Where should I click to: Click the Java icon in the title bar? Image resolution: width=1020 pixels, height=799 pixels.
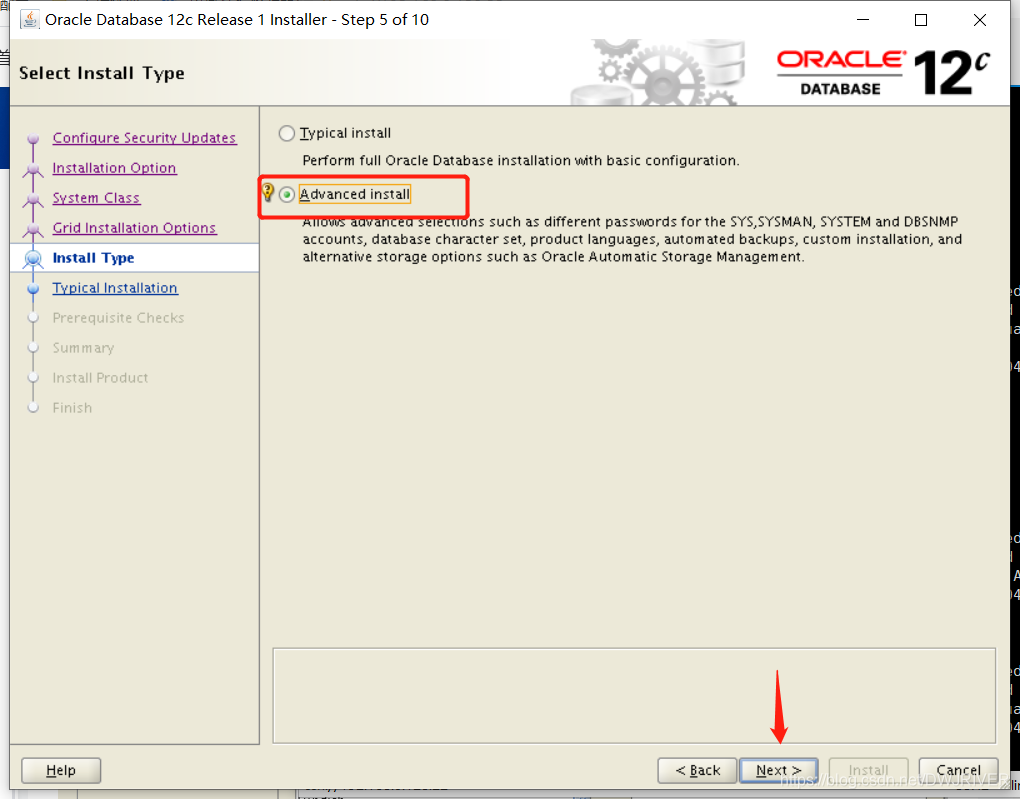(x=29, y=20)
